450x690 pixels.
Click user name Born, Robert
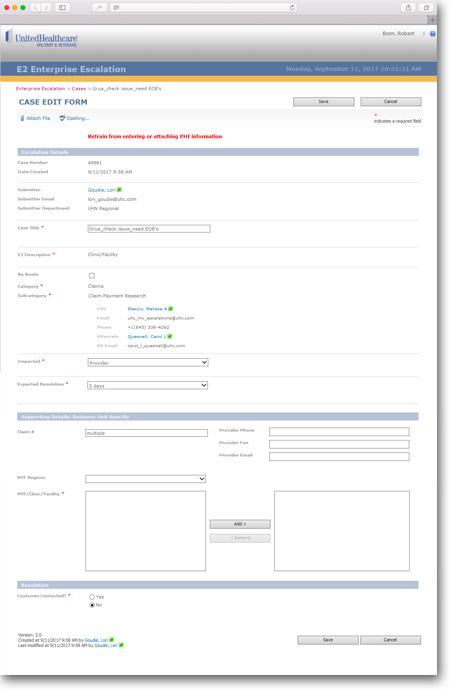click(399, 34)
